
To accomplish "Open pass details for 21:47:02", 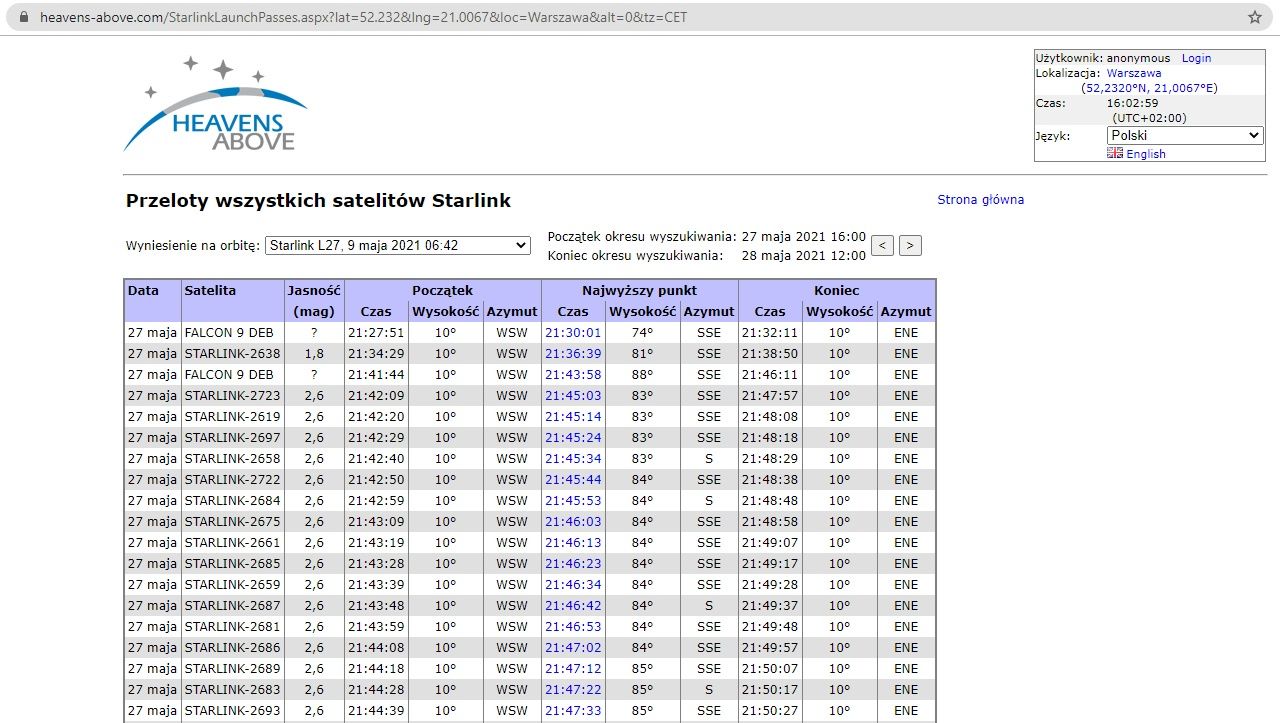I will pyautogui.click(x=573, y=648).
